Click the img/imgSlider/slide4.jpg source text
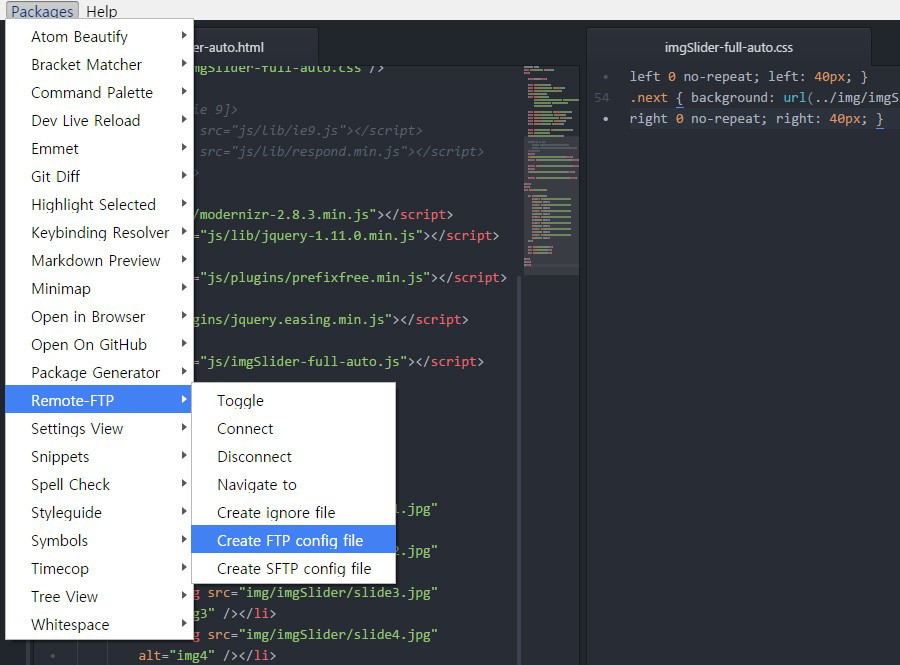The width and height of the screenshot is (900, 665). (338, 635)
